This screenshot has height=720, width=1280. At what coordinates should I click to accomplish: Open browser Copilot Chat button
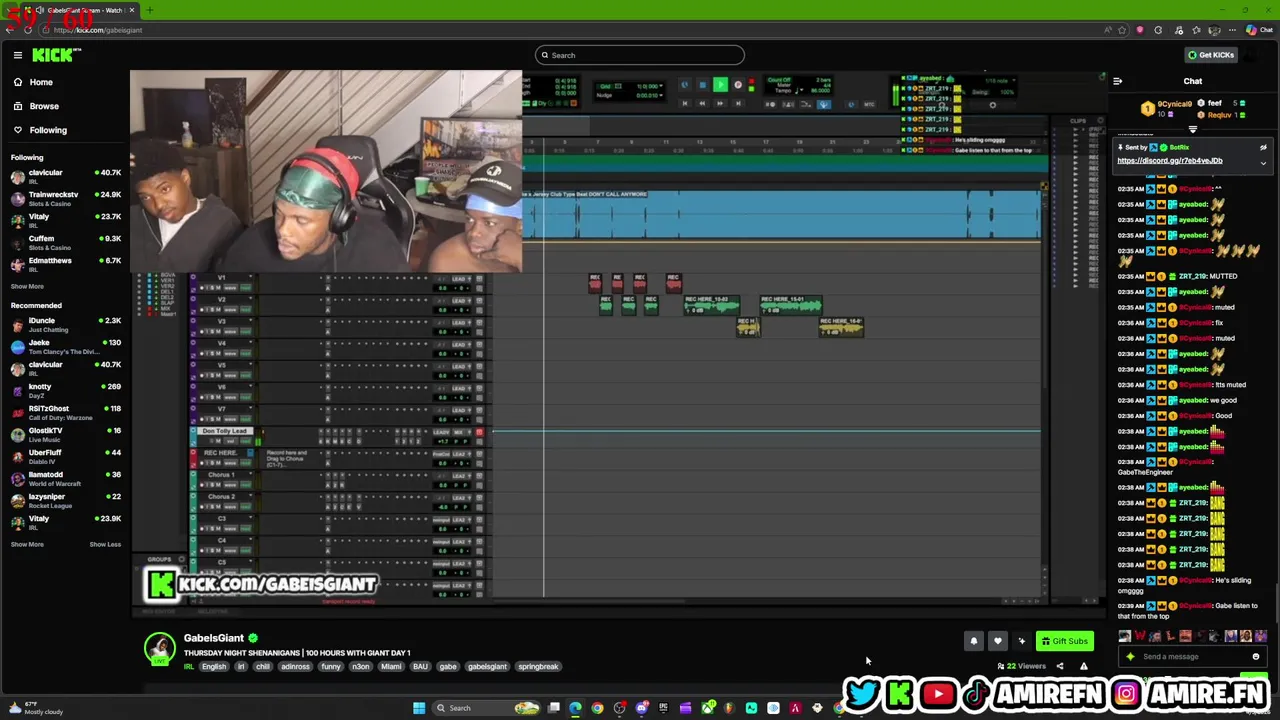(x=1259, y=30)
